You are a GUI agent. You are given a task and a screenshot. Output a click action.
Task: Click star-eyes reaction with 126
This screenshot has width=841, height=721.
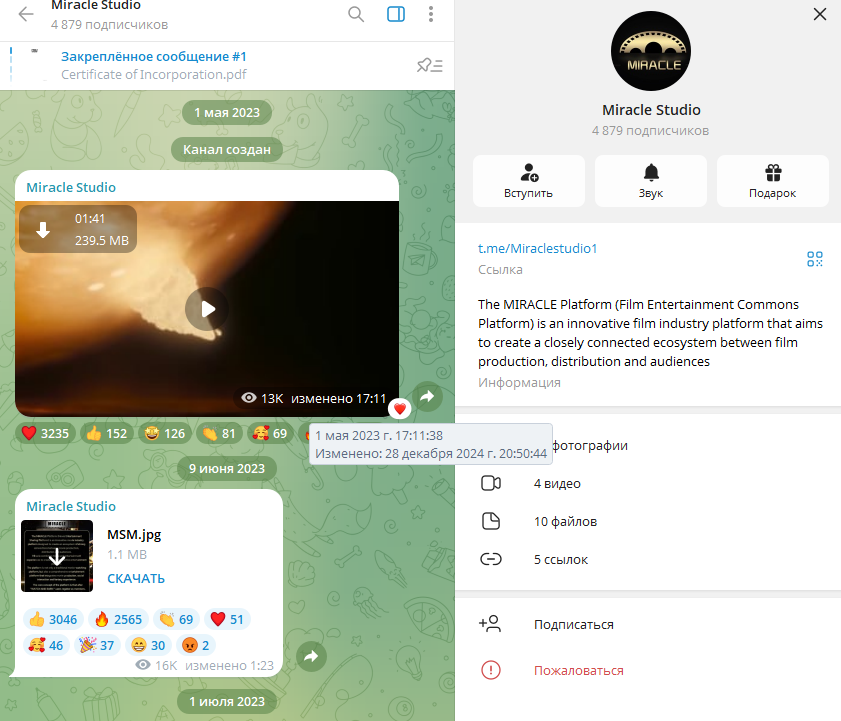165,433
